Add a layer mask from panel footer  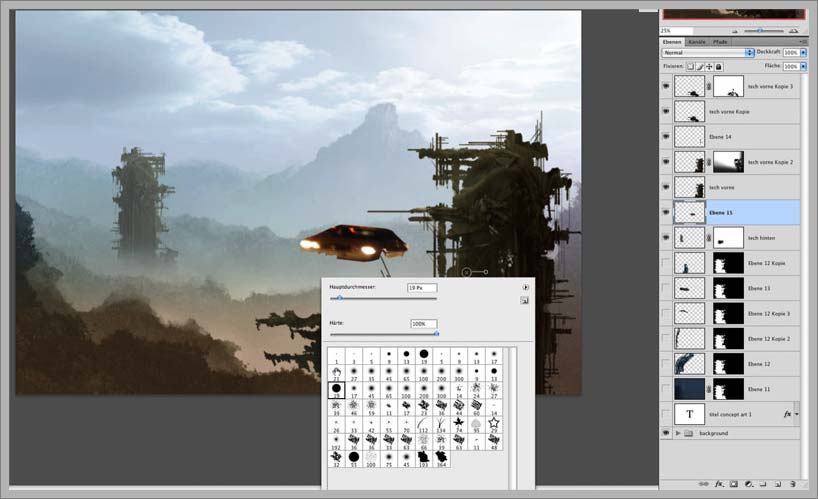pyautogui.click(x=733, y=483)
